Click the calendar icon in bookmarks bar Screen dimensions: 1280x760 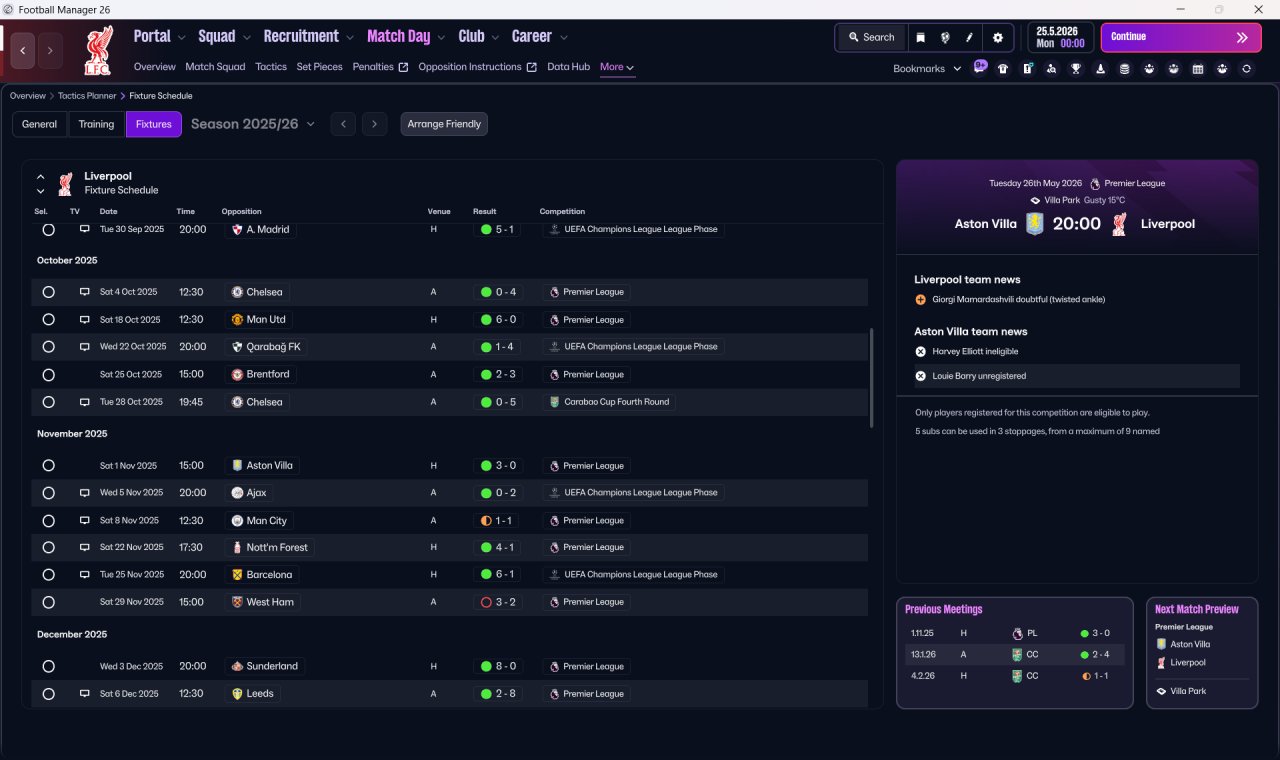(1197, 69)
